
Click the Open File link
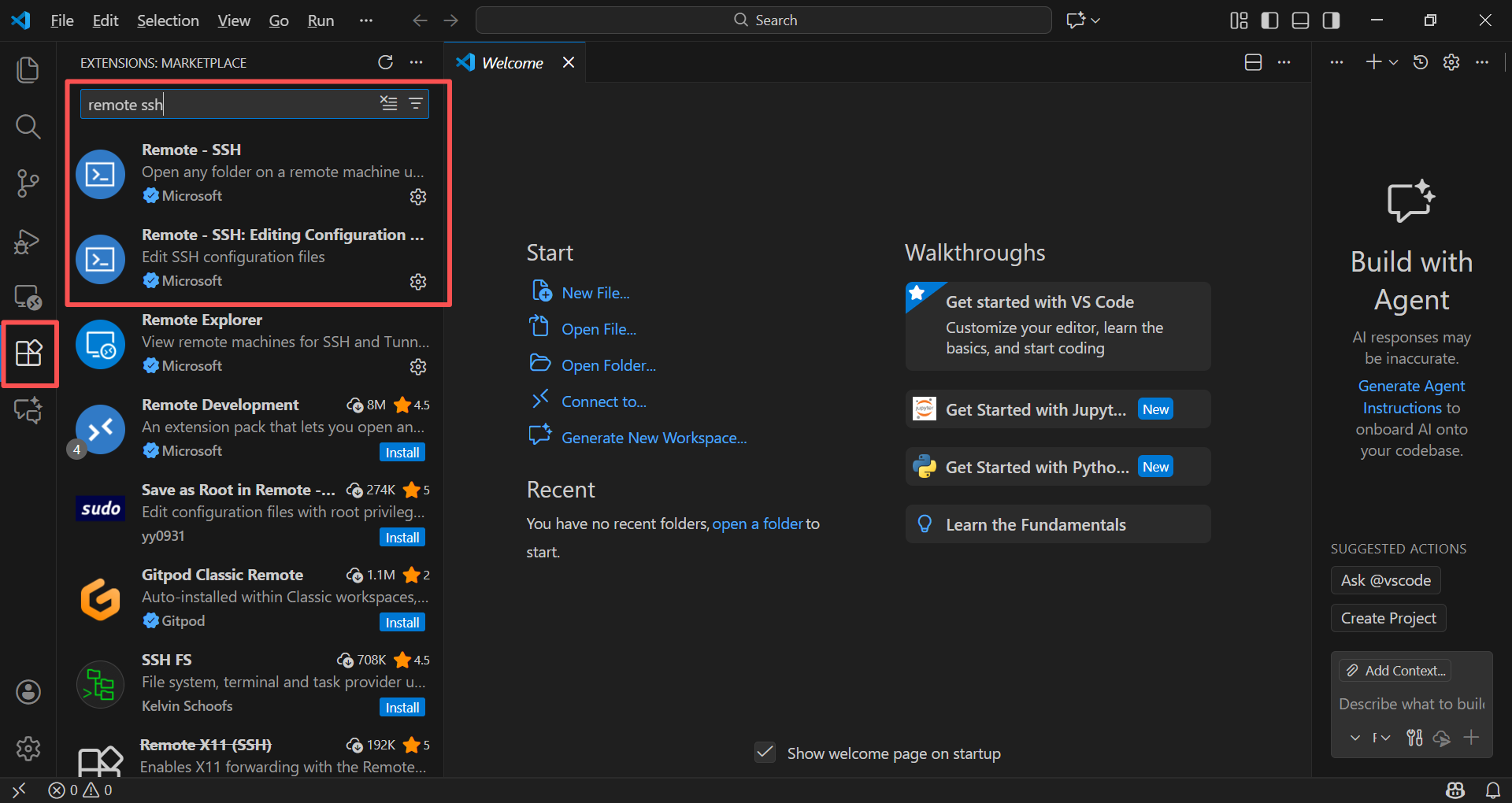coord(598,329)
